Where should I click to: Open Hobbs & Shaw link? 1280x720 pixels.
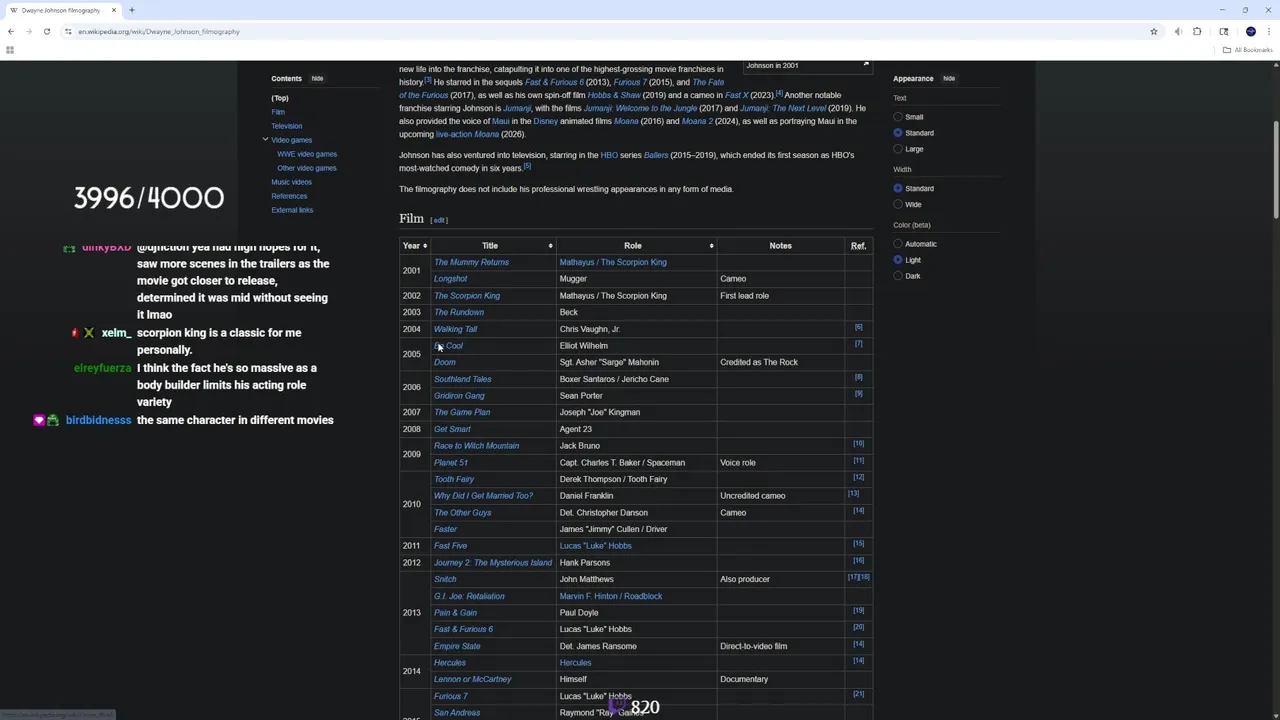614,95
